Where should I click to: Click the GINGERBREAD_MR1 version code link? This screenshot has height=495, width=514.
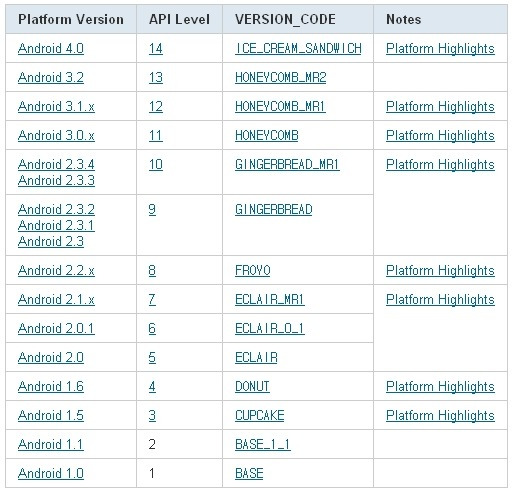287,165
